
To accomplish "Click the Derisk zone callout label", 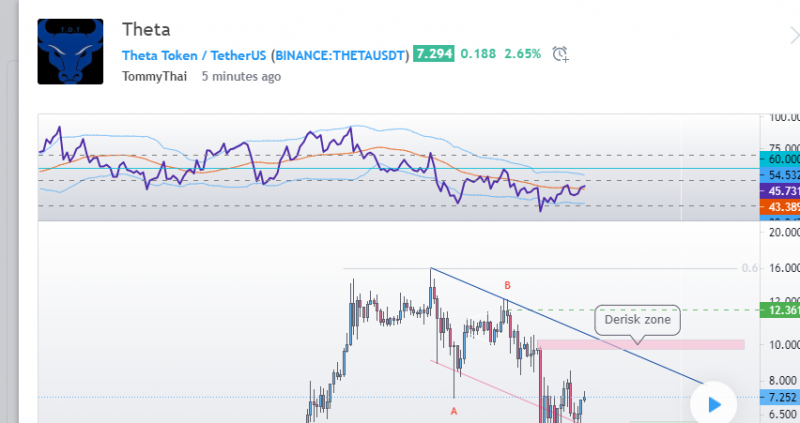I will coord(636,322).
